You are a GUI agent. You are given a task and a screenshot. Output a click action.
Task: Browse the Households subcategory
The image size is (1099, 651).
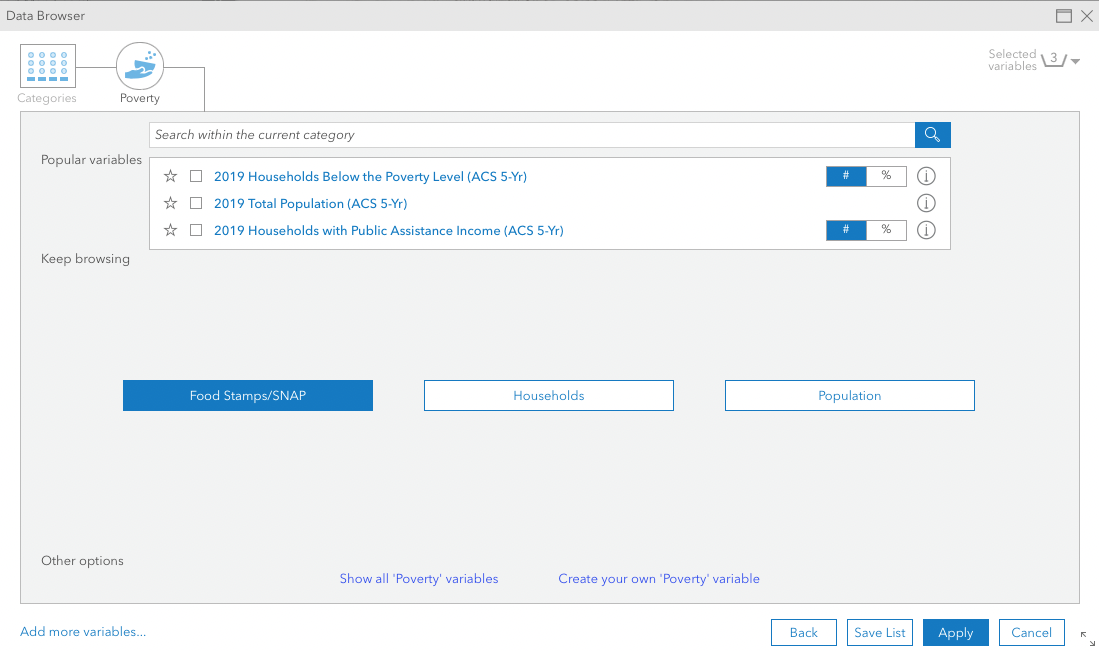click(x=549, y=395)
